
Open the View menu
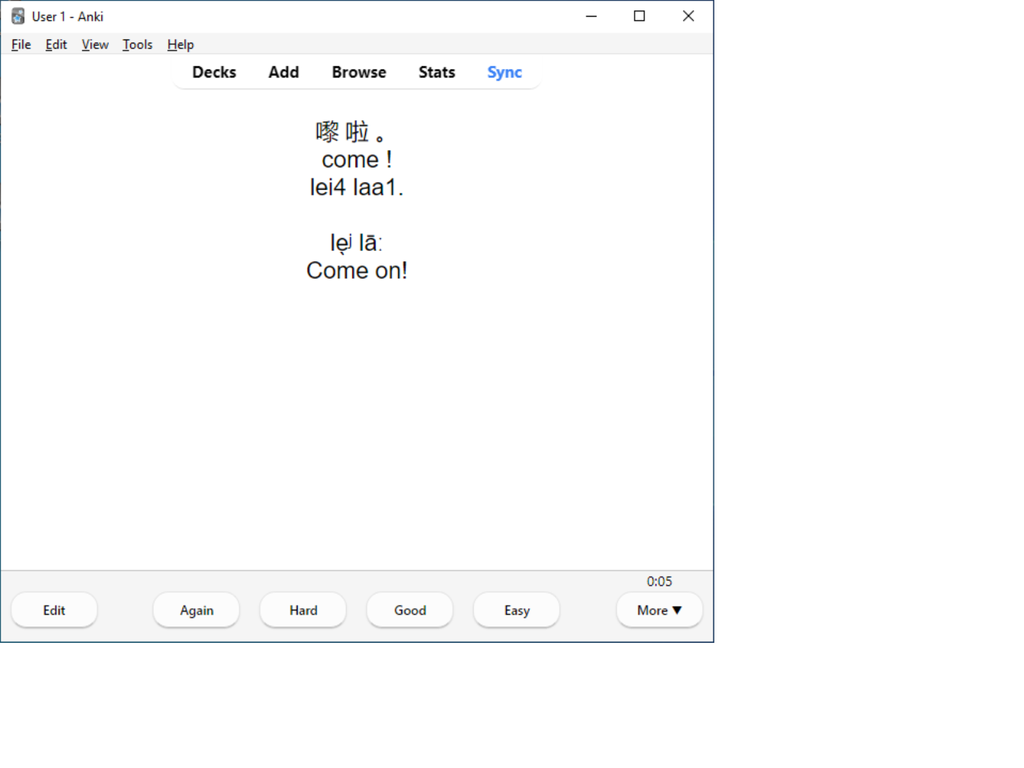(x=95, y=44)
